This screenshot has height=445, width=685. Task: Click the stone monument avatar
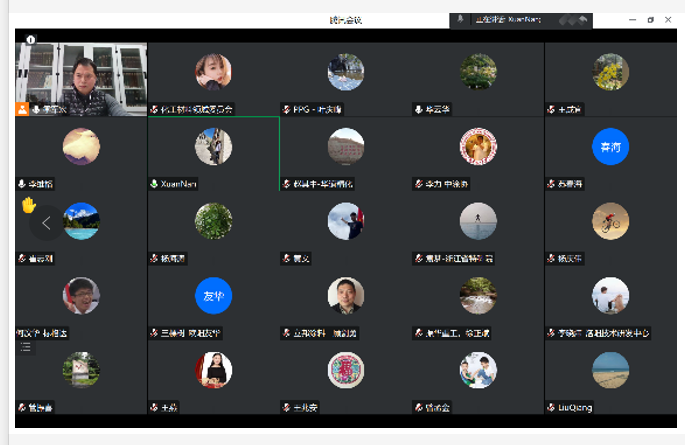[81, 370]
